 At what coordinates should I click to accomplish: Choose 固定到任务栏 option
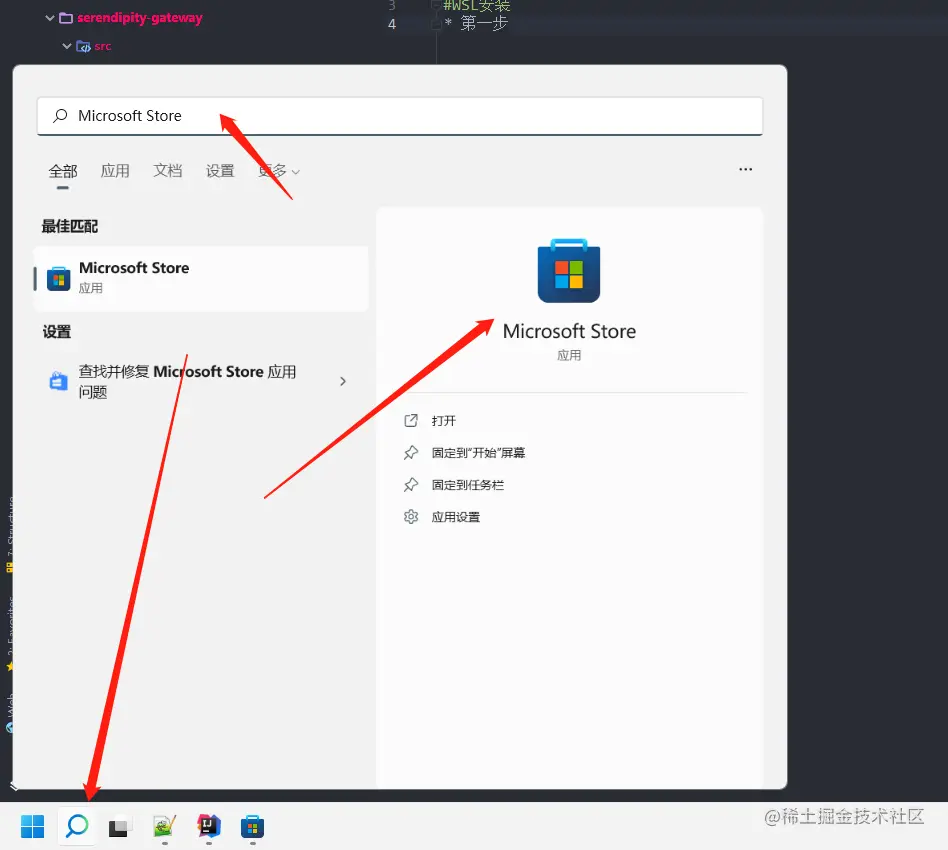[468, 485]
